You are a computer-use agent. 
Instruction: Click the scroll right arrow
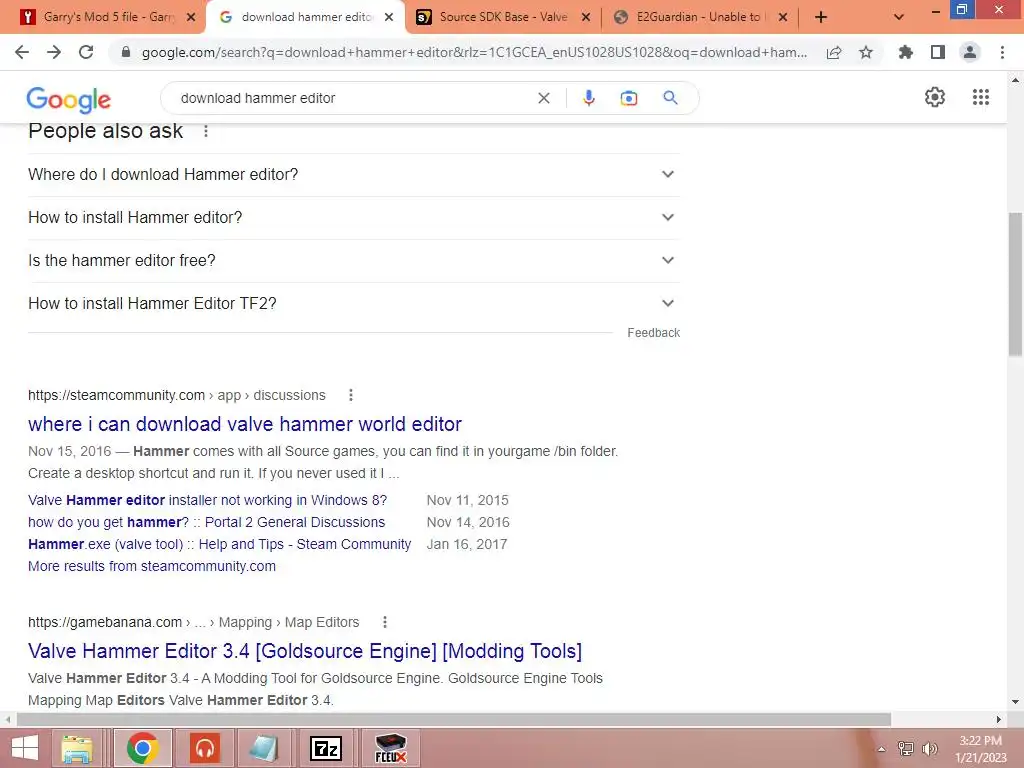(999, 720)
